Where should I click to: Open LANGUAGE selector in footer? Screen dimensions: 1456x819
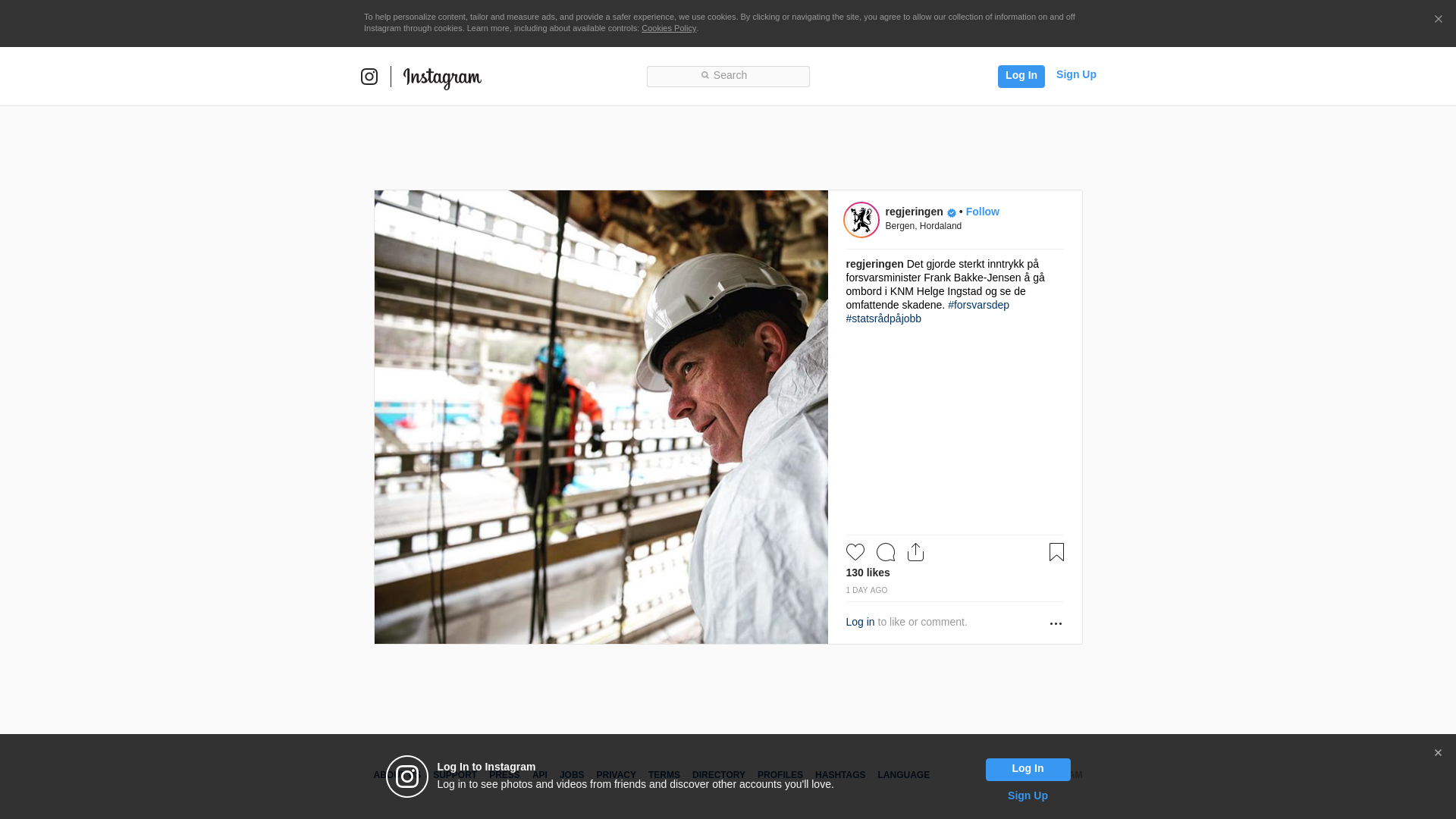[903, 775]
